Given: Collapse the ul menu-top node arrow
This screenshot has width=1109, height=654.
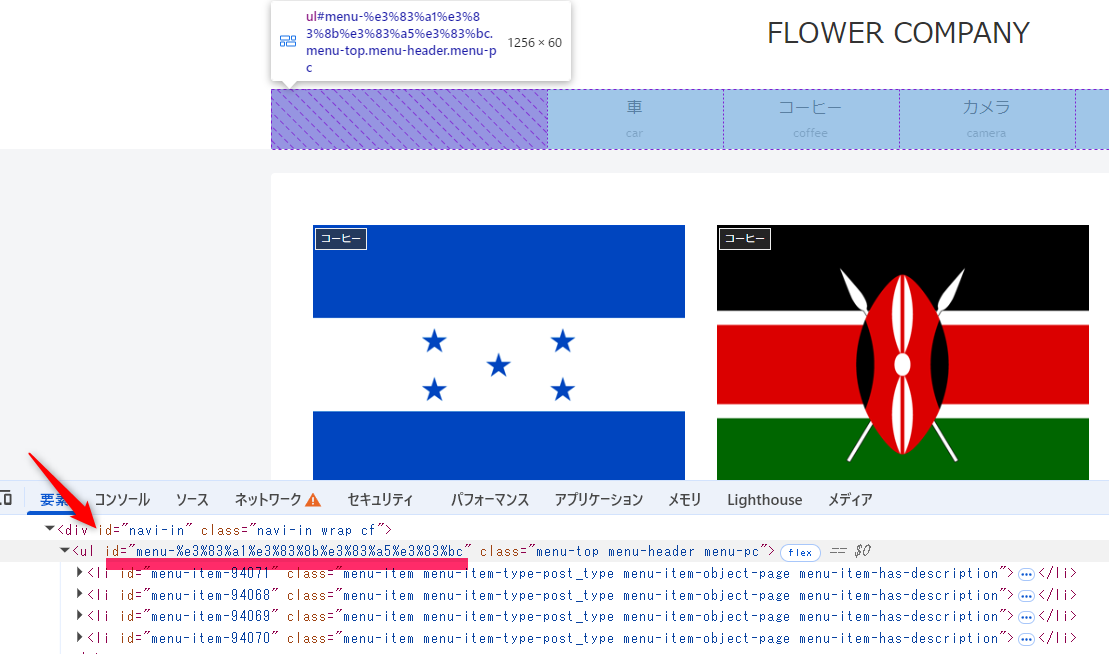Looking at the screenshot, I should (65, 551).
